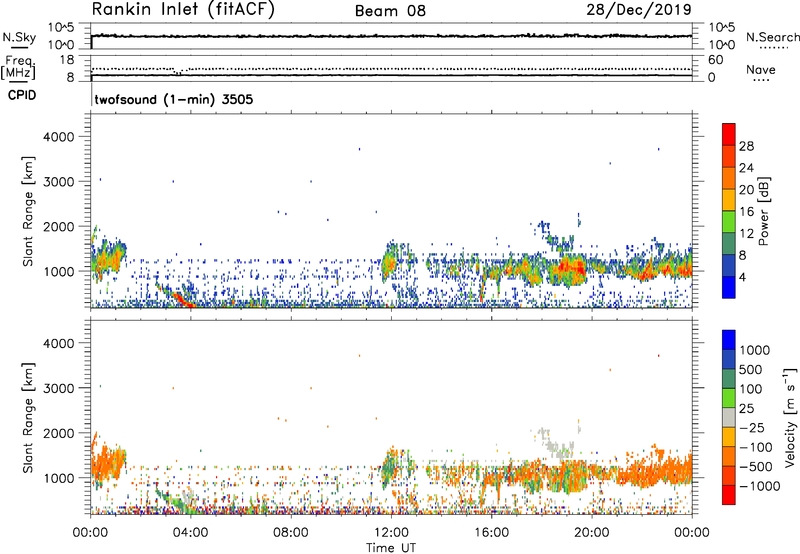The height and width of the screenshot is (554, 800).
Task: Click the green echo patch near 12:00 in power panel
Action: point(390,264)
